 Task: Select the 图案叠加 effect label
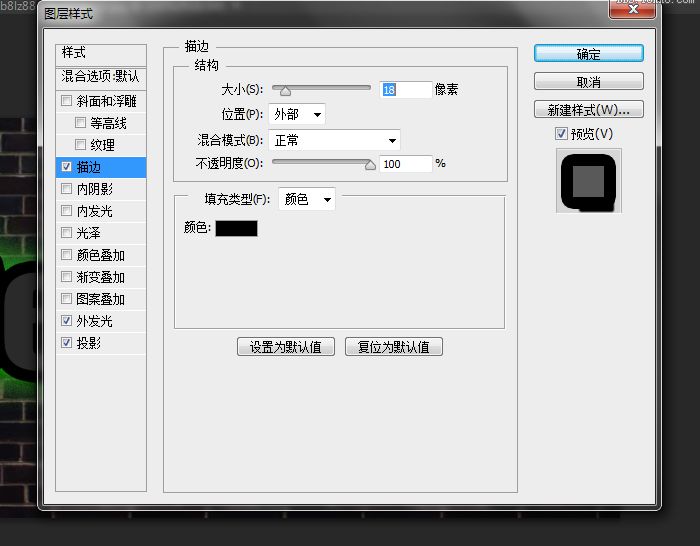(x=100, y=299)
